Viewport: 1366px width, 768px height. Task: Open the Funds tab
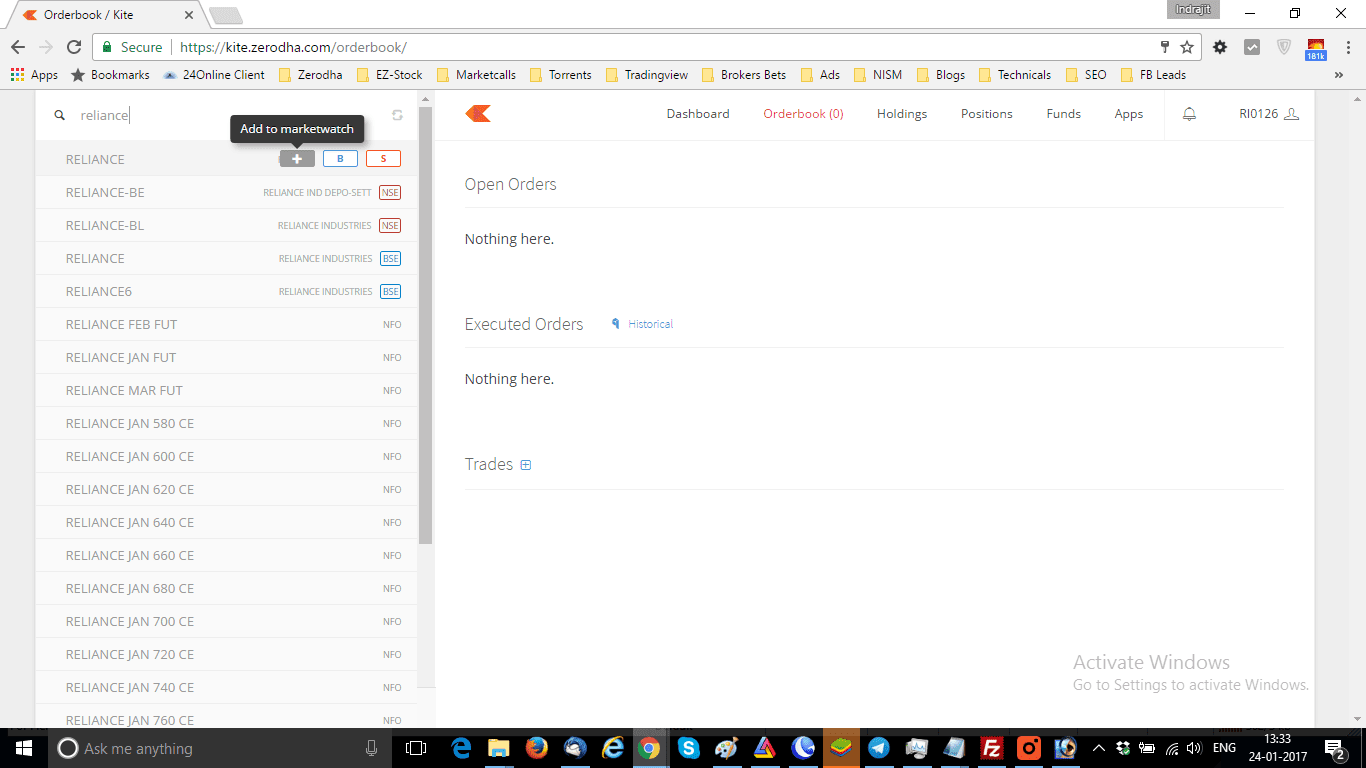[1064, 114]
